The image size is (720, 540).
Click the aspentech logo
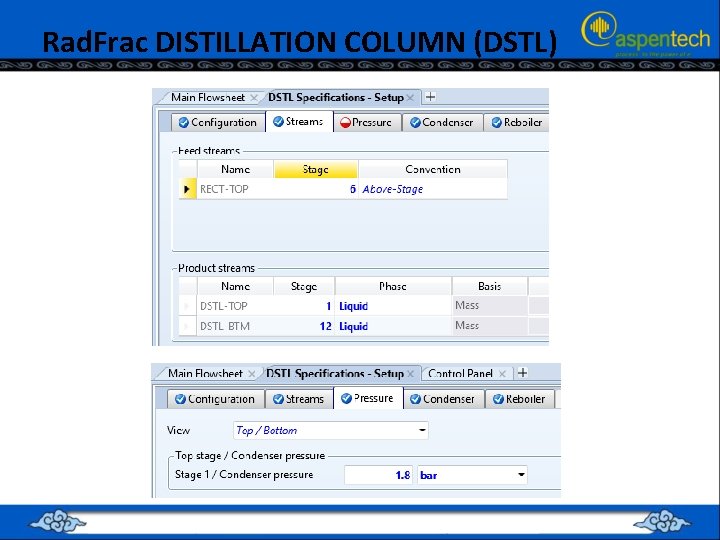646,34
